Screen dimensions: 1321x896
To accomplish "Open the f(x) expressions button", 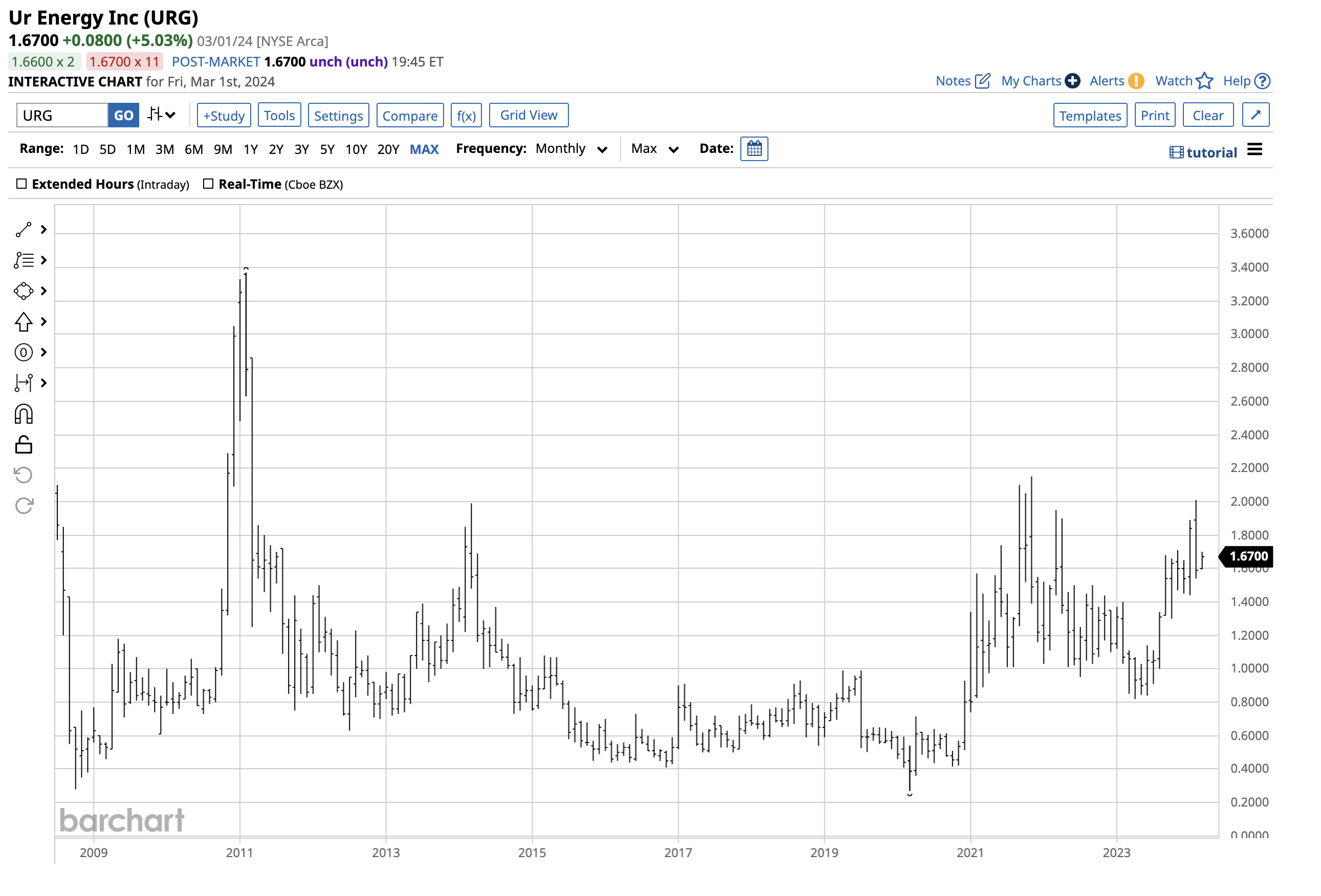I will 466,116.
